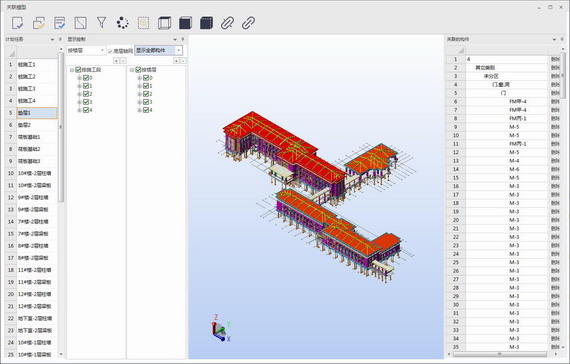Click the second paperclip icon in toolbar
The width and height of the screenshot is (570, 364).
(248, 23)
